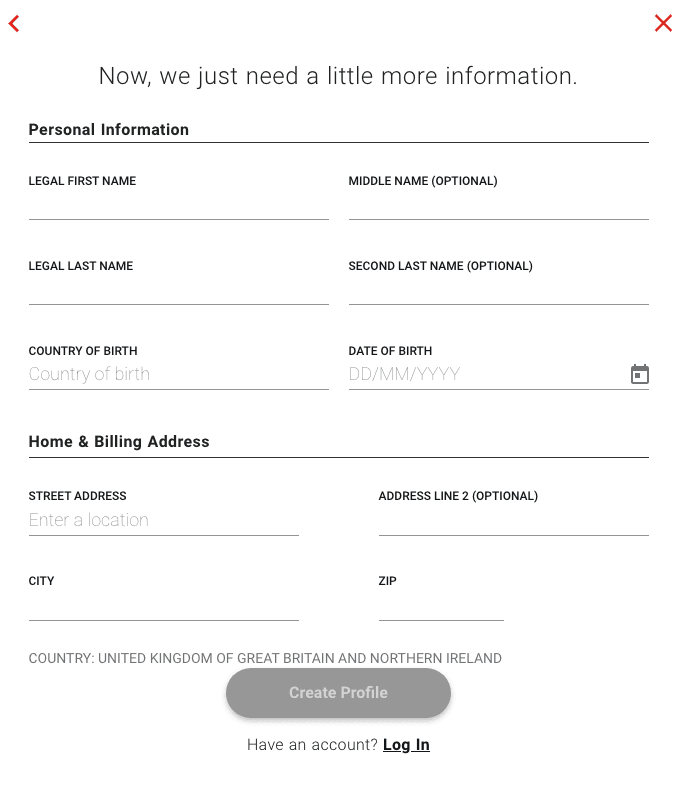The width and height of the screenshot is (684, 785).
Task: Click the Home & Billing Address heading
Action: pyautogui.click(x=119, y=442)
